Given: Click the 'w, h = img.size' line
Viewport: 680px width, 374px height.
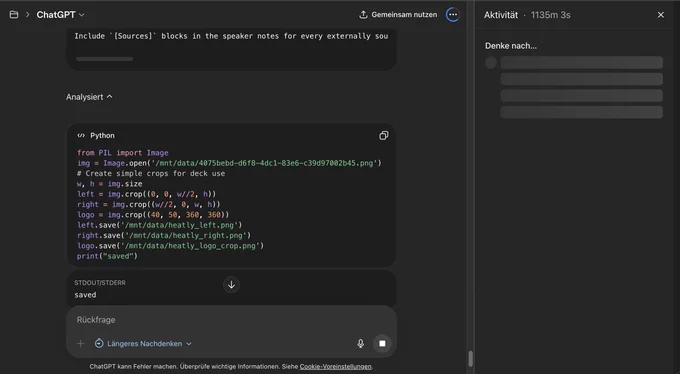Looking at the screenshot, I should [x=109, y=184].
